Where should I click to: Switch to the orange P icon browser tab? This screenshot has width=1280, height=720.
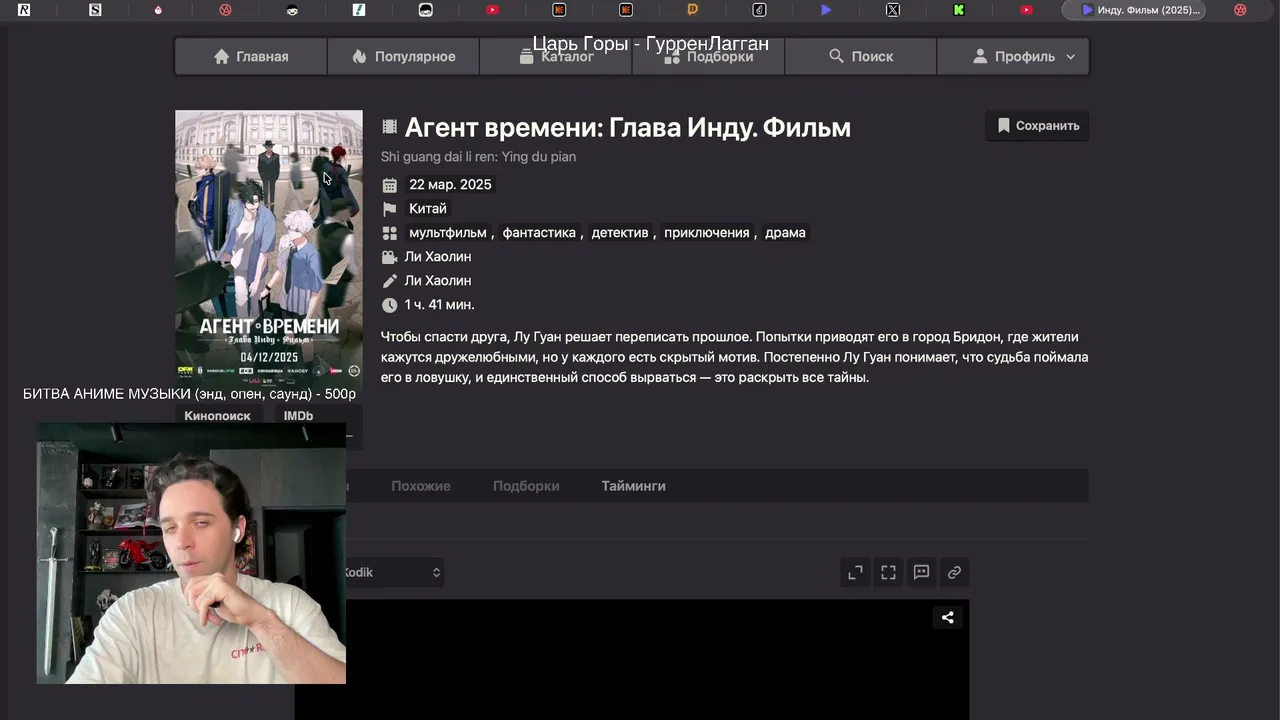click(x=692, y=10)
